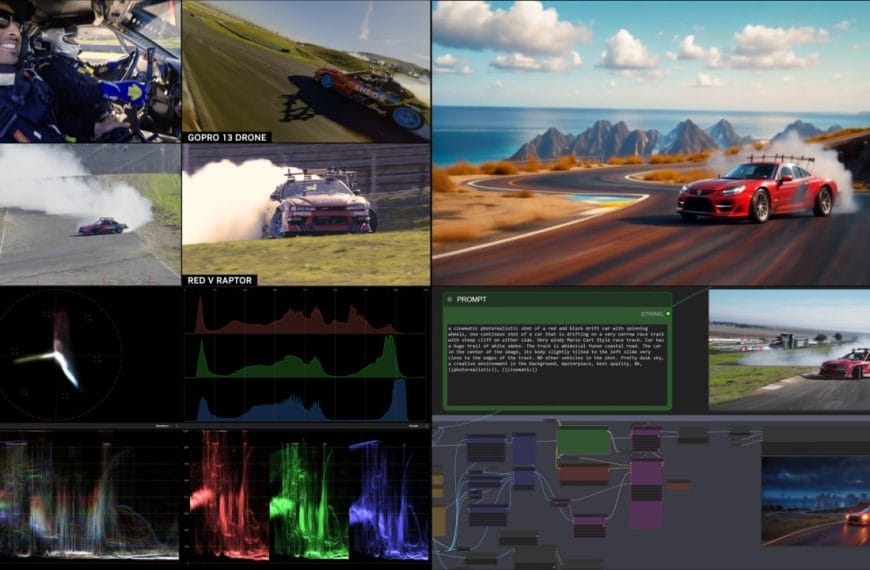The width and height of the screenshot is (870, 570).
Task: Select the RED V RAPTOR label
Action: (x=220, y=280)
